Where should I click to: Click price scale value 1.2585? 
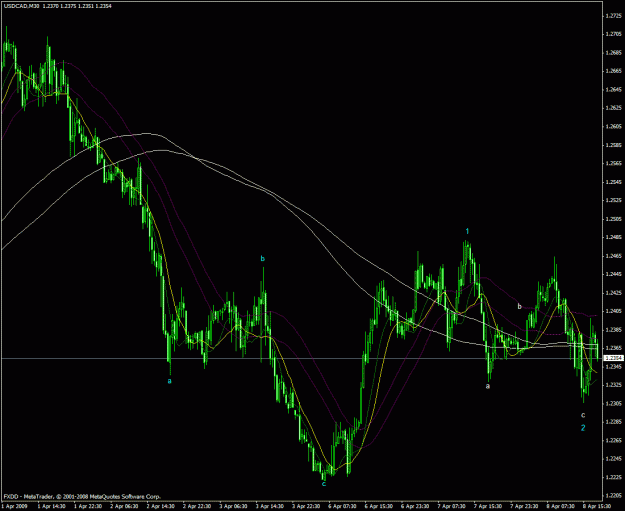611,145
